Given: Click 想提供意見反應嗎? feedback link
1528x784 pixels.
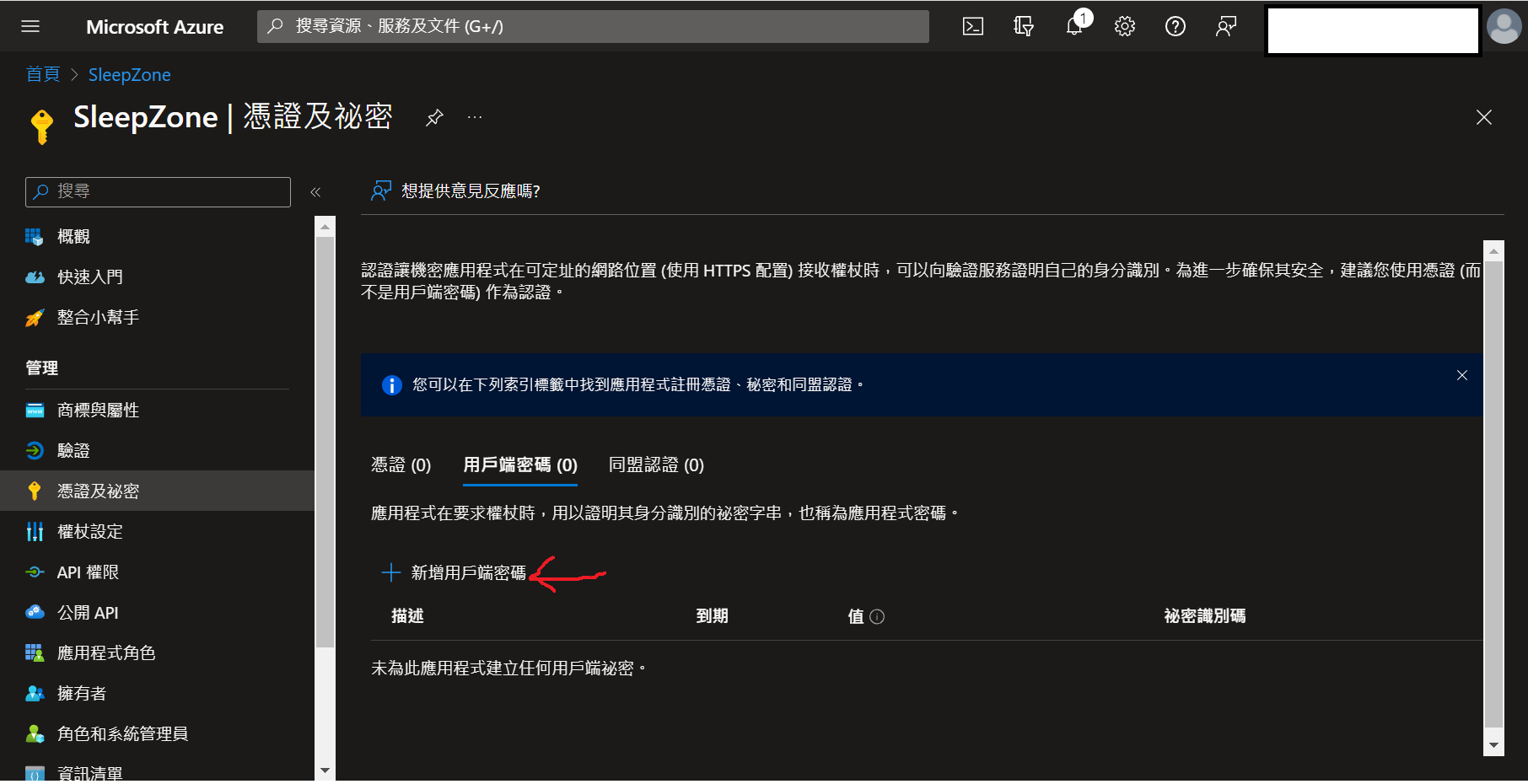Looking at the screenshot, I should tap(455, 191).
